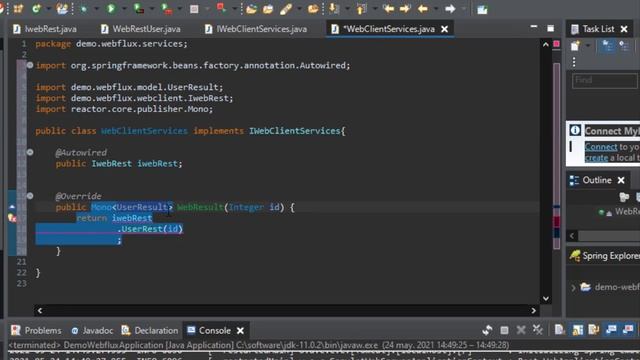
Task: Click the pencil search/mark icon in toolbar
Action: [x=286, y=9]
